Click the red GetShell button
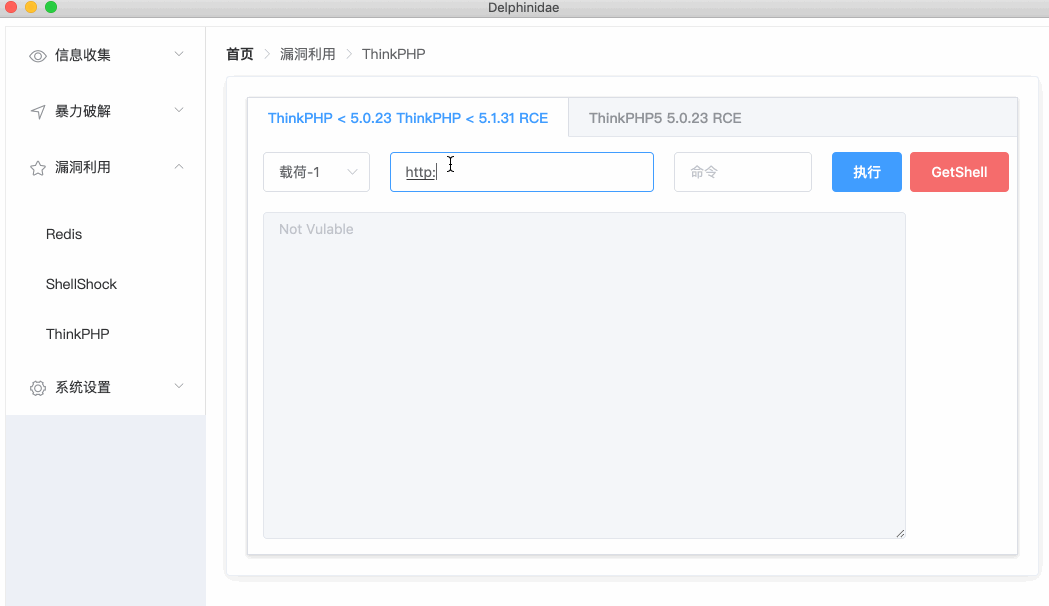 click(959, 172)
